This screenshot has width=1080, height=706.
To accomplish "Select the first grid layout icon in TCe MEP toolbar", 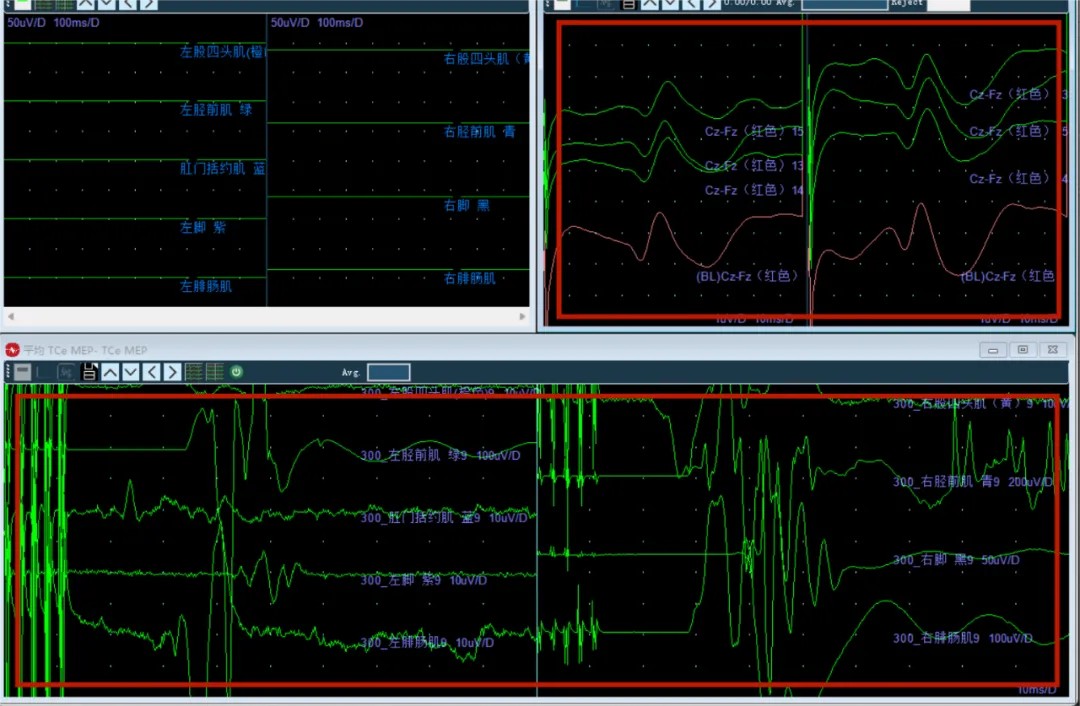I will [194, 372].
